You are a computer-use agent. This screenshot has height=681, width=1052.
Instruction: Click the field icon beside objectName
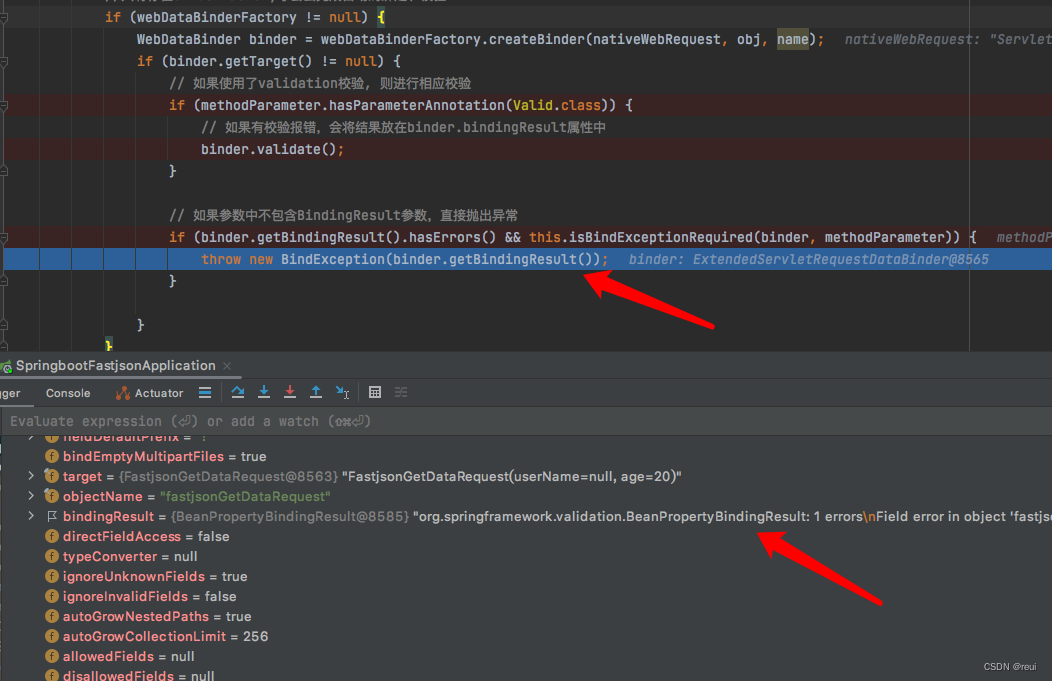coord(52,496)
